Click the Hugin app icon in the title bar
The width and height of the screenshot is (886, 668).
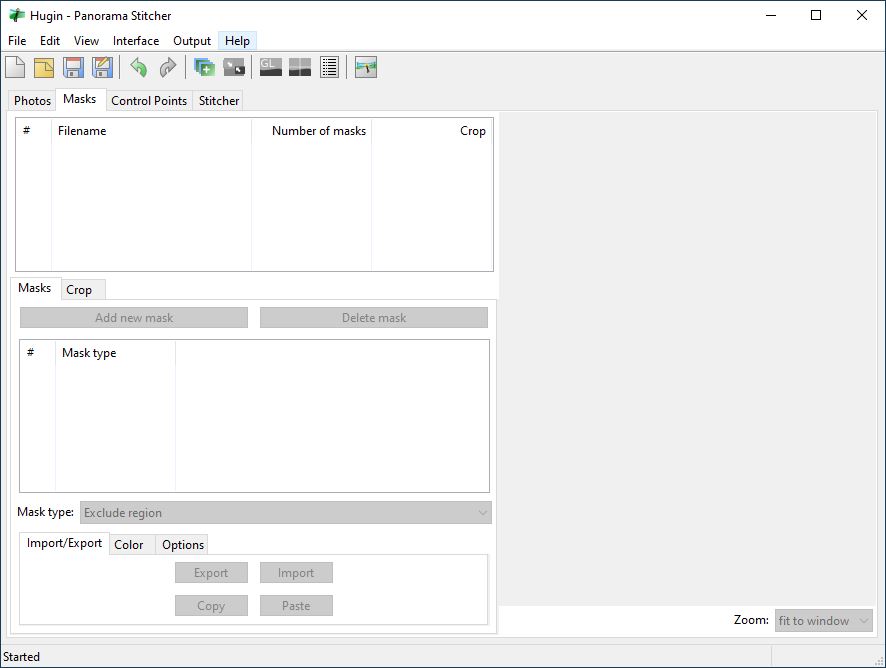(x=17, y=15)
